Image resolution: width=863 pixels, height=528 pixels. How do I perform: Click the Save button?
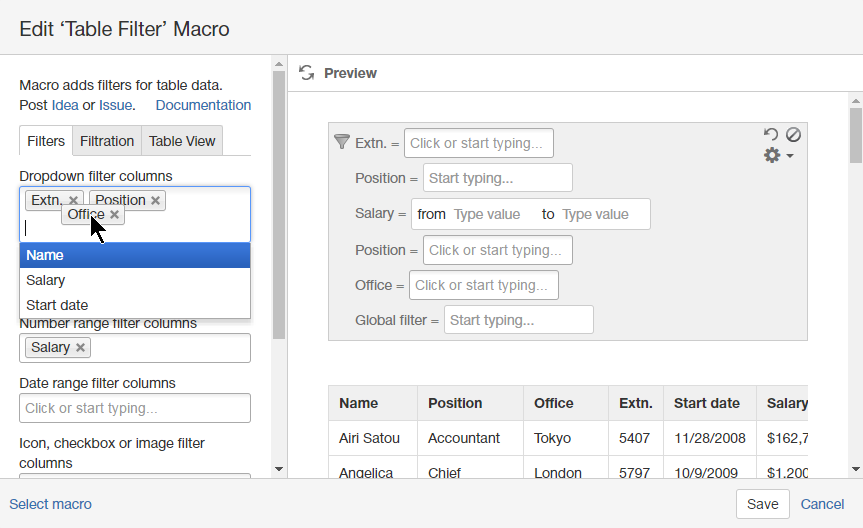762,504
